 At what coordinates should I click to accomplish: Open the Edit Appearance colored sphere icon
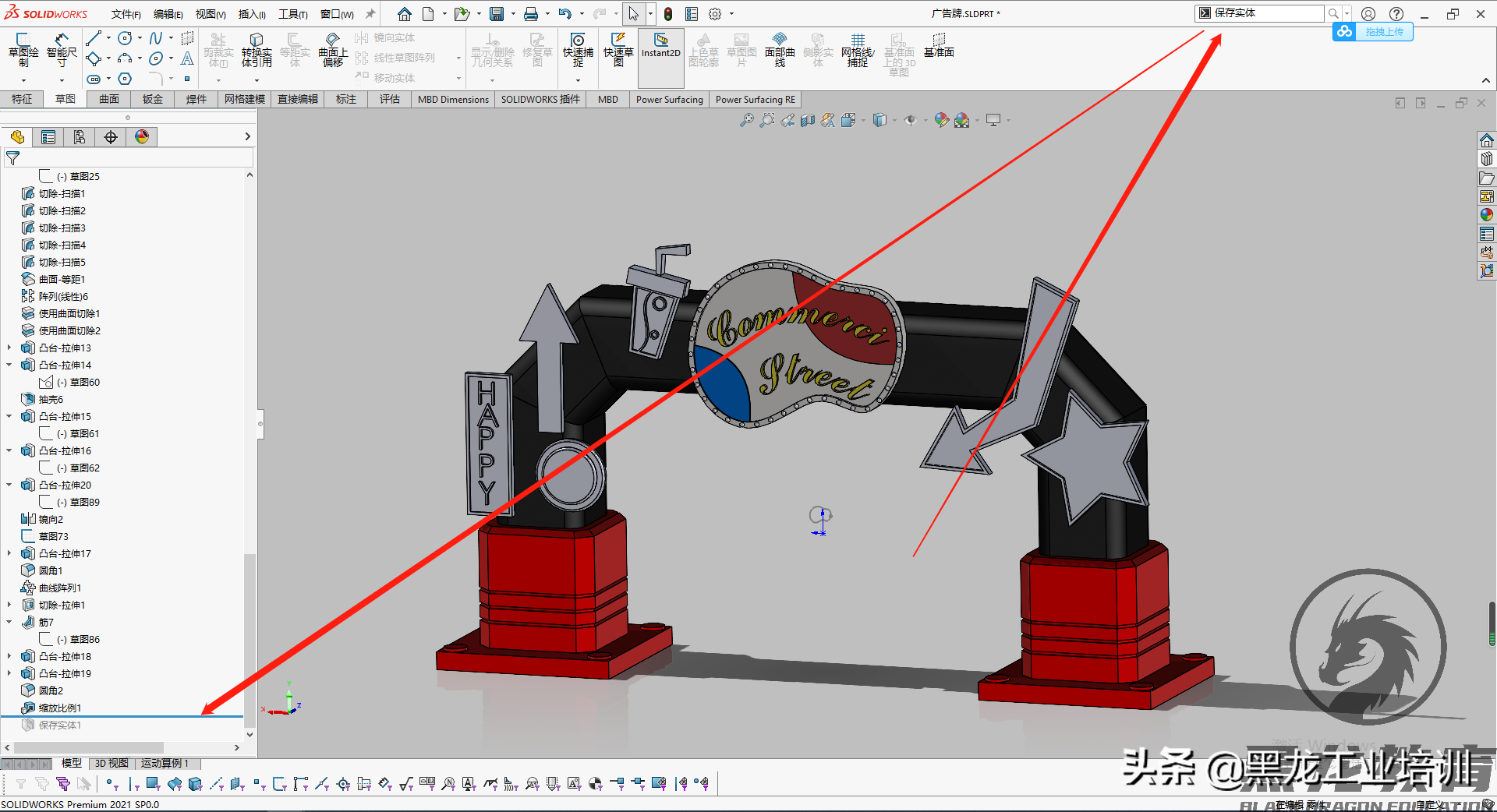tap(941, 120)
